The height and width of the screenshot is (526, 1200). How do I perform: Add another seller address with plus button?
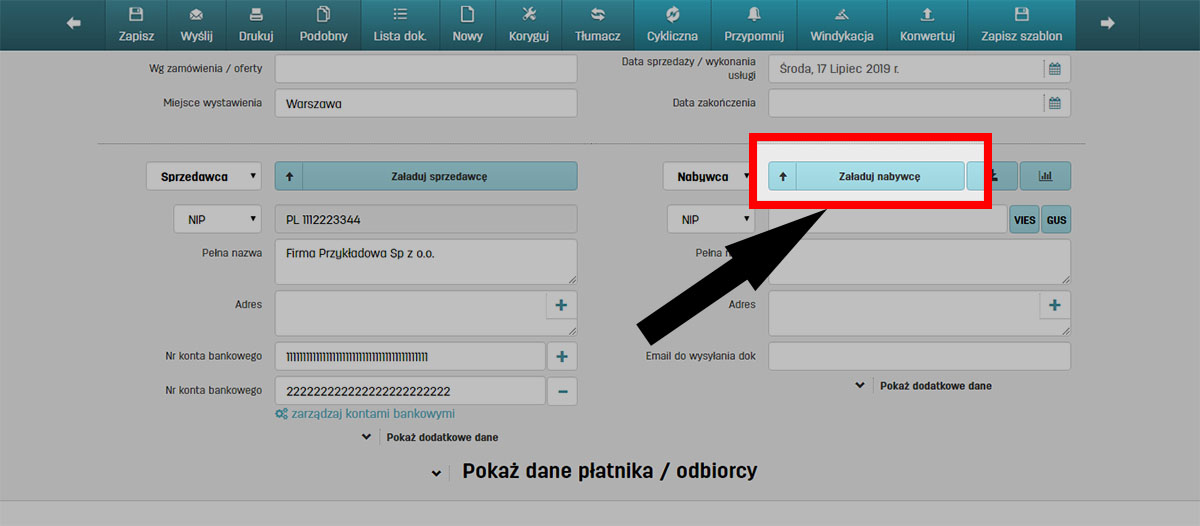point(561,305)
